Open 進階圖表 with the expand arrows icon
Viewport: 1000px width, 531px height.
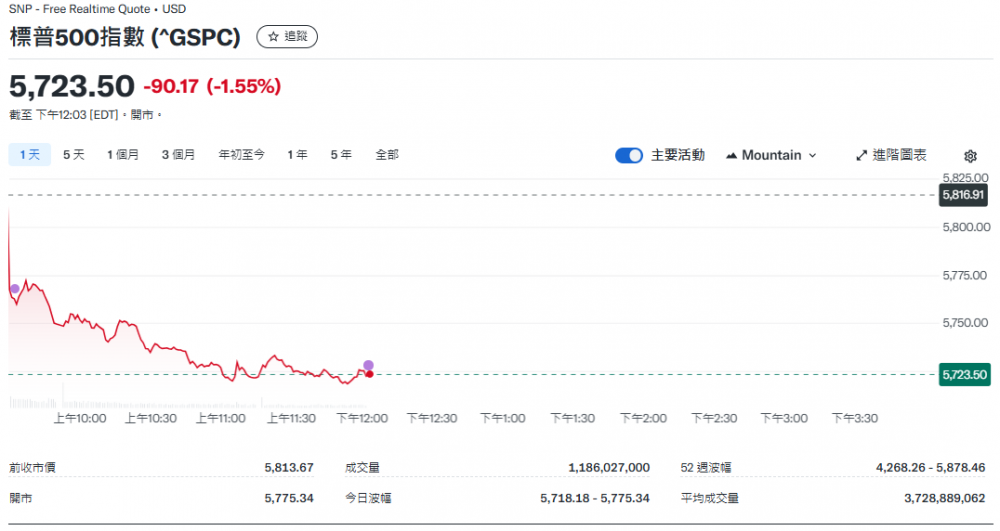coord(891,155)
